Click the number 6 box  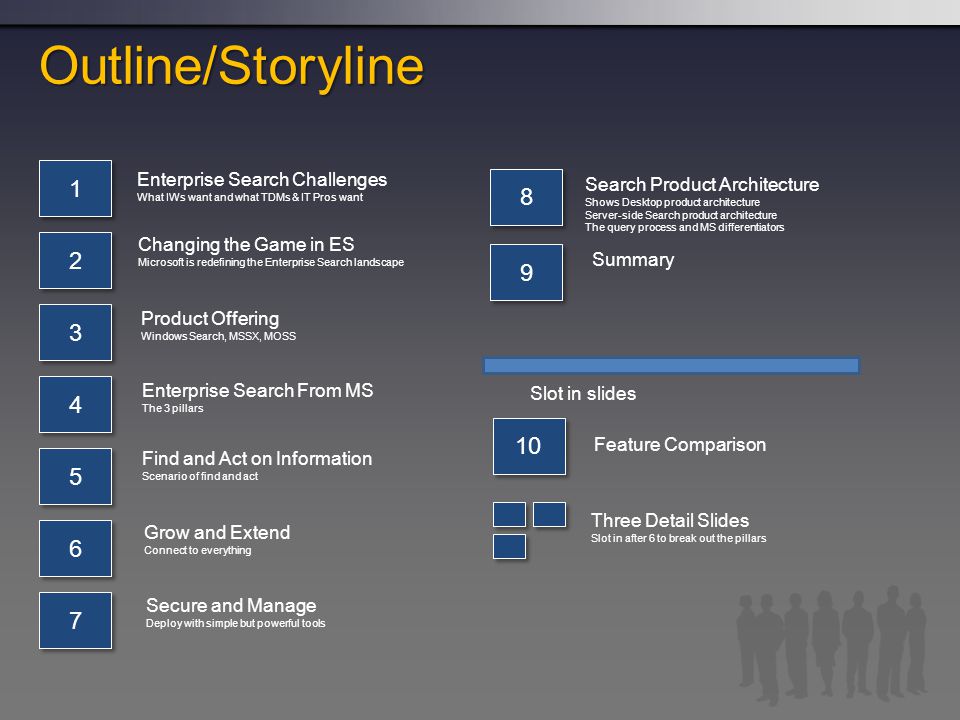(75, 549)
